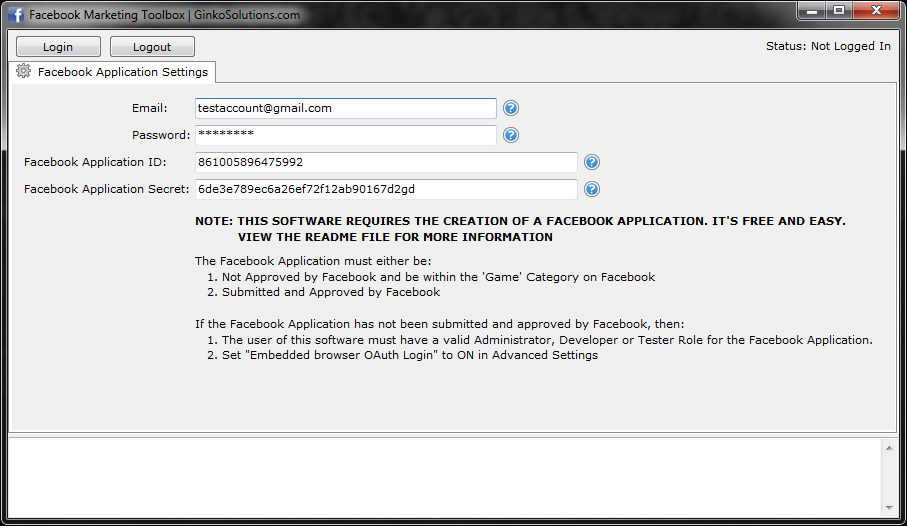Minimize the Facebook Marketing Toolbox window
907x526 pixels.
(813, 11)
